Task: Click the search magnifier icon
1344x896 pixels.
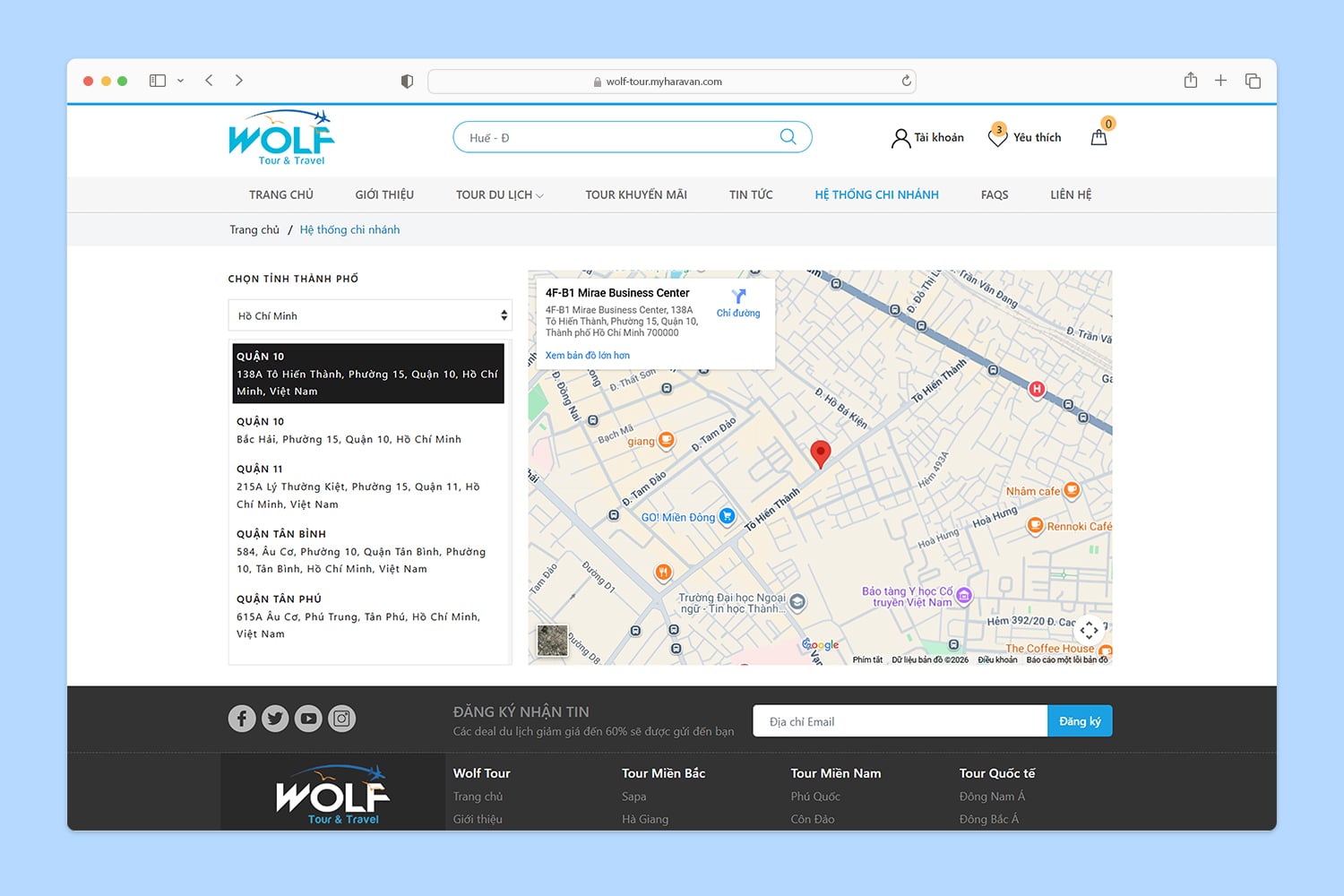Action: (x=787, y=136)
